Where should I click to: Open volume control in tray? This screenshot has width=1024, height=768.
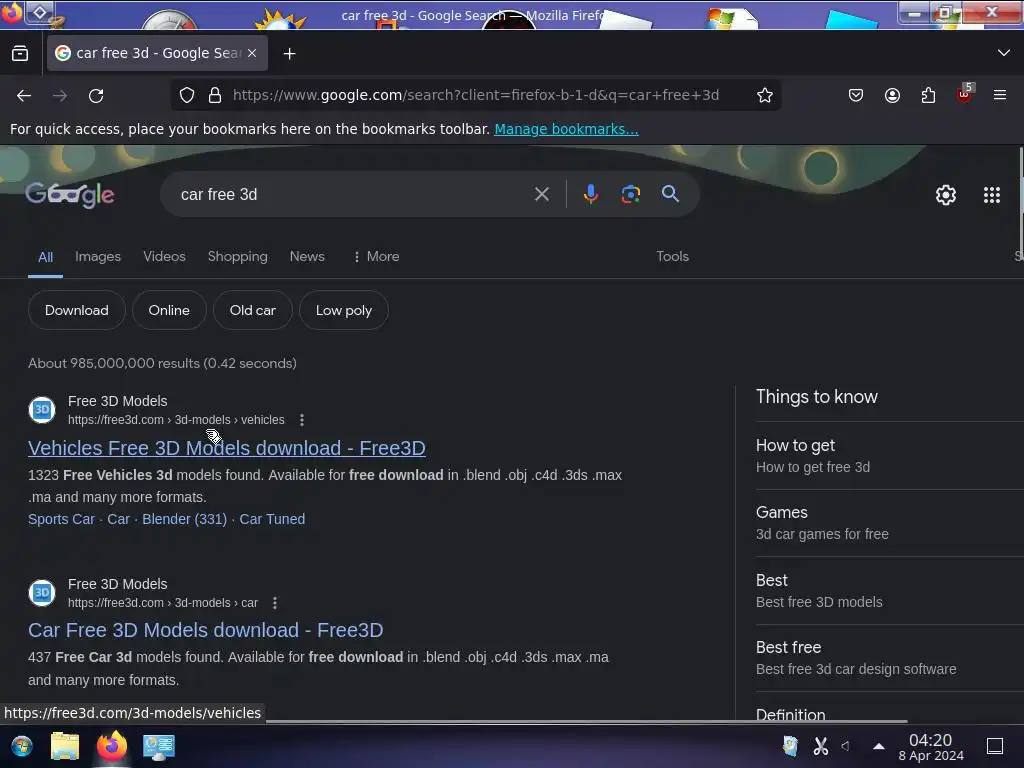pos(846,746)
